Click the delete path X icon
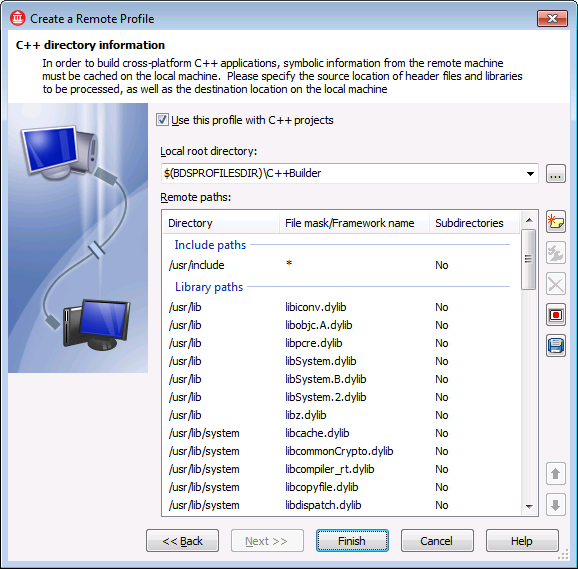The image size is (578, 569). tap(556, 284)
